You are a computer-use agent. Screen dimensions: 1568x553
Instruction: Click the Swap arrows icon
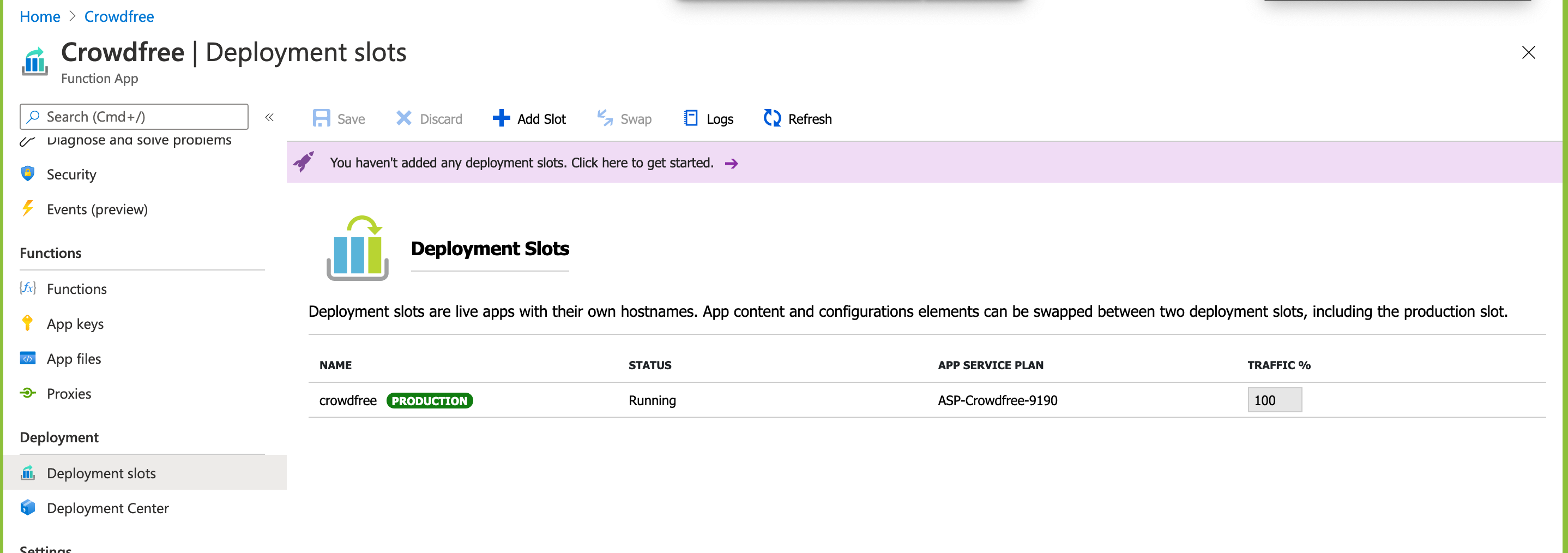pyautogui.click(x=605, y=118)
